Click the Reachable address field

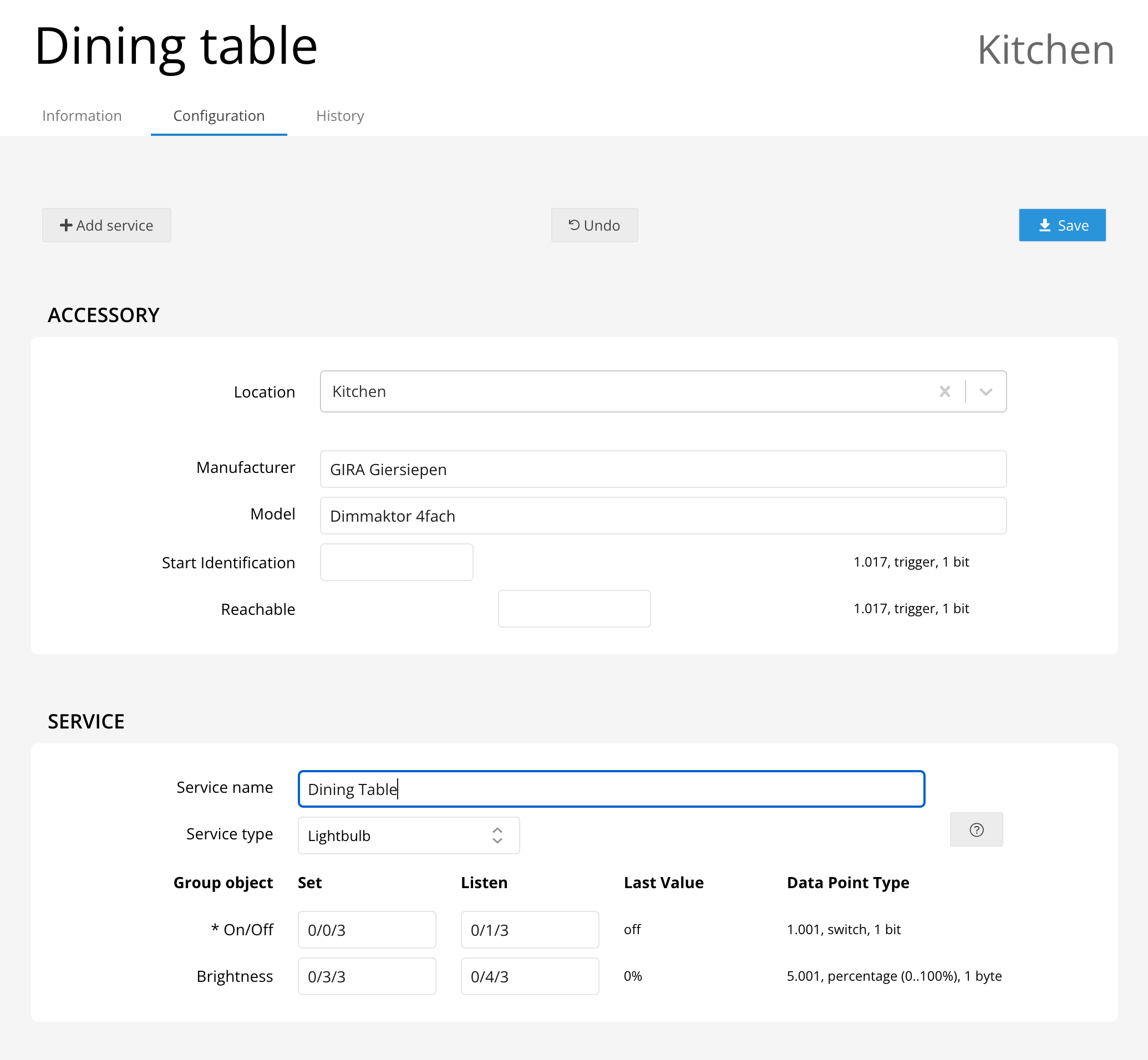pos(573,609)
